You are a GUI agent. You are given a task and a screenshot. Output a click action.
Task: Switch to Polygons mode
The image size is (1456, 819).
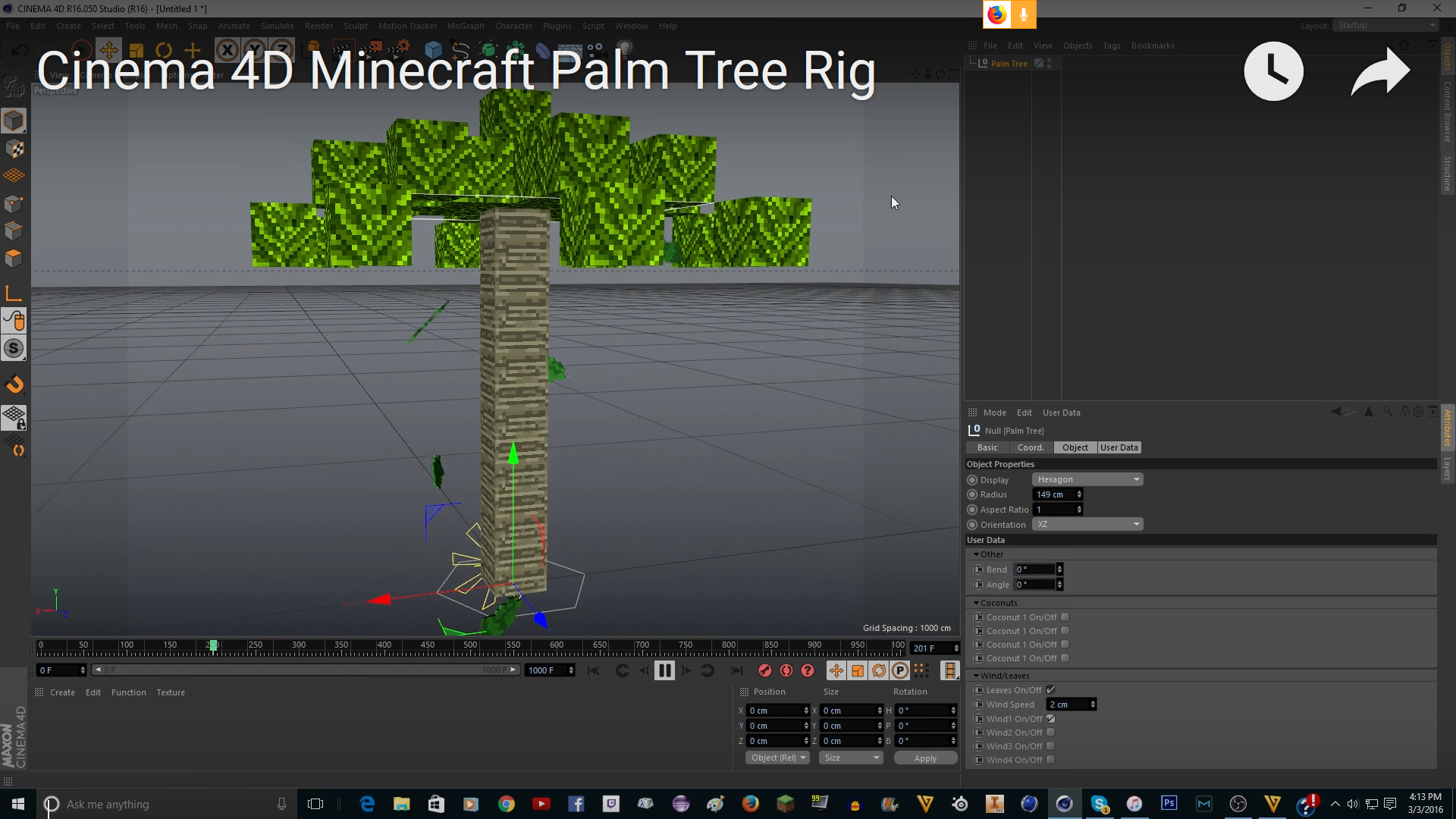[x=14, y=258]
